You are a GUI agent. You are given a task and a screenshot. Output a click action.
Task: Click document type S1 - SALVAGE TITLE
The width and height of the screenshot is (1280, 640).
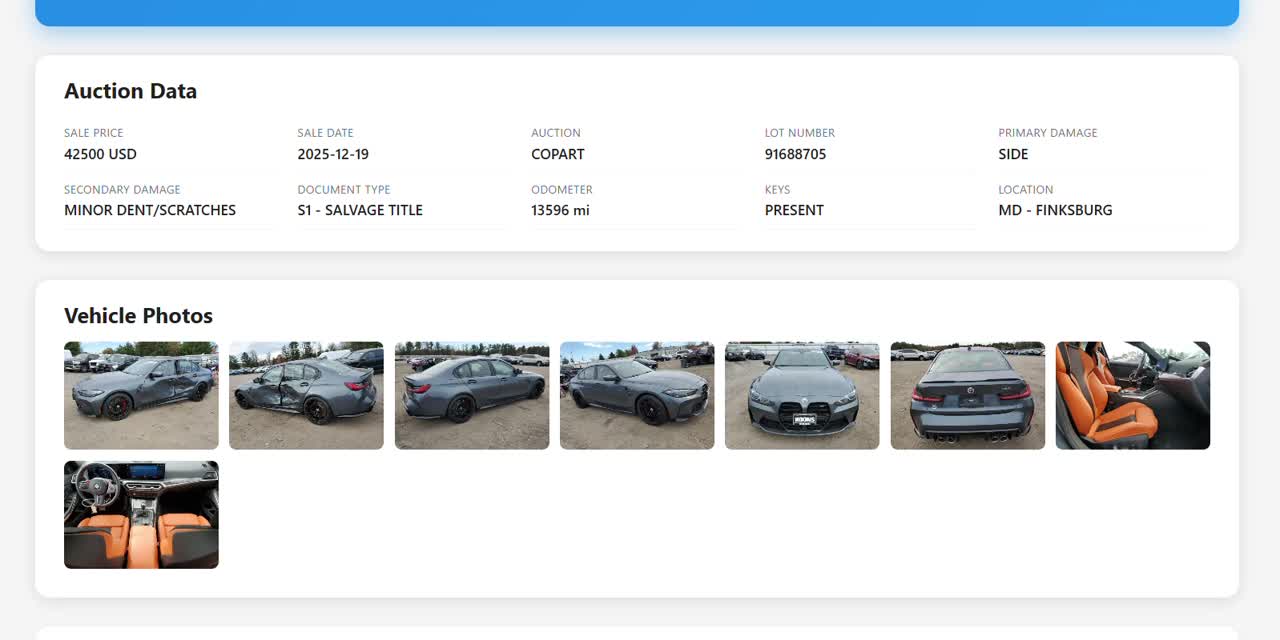click(x=360, y=210)
